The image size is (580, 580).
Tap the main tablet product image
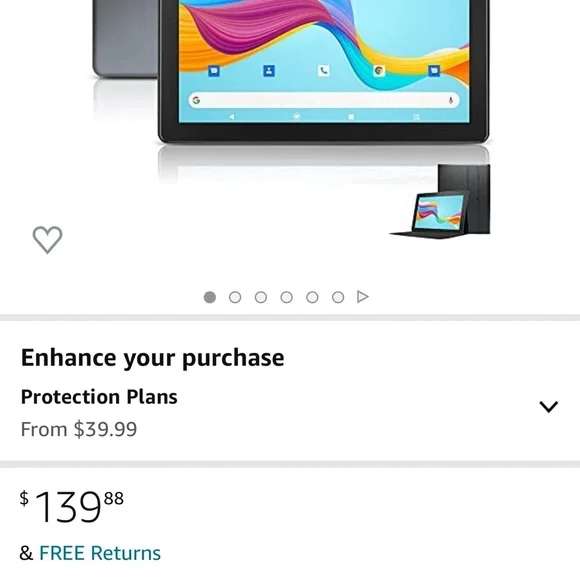tap(324, 70)
